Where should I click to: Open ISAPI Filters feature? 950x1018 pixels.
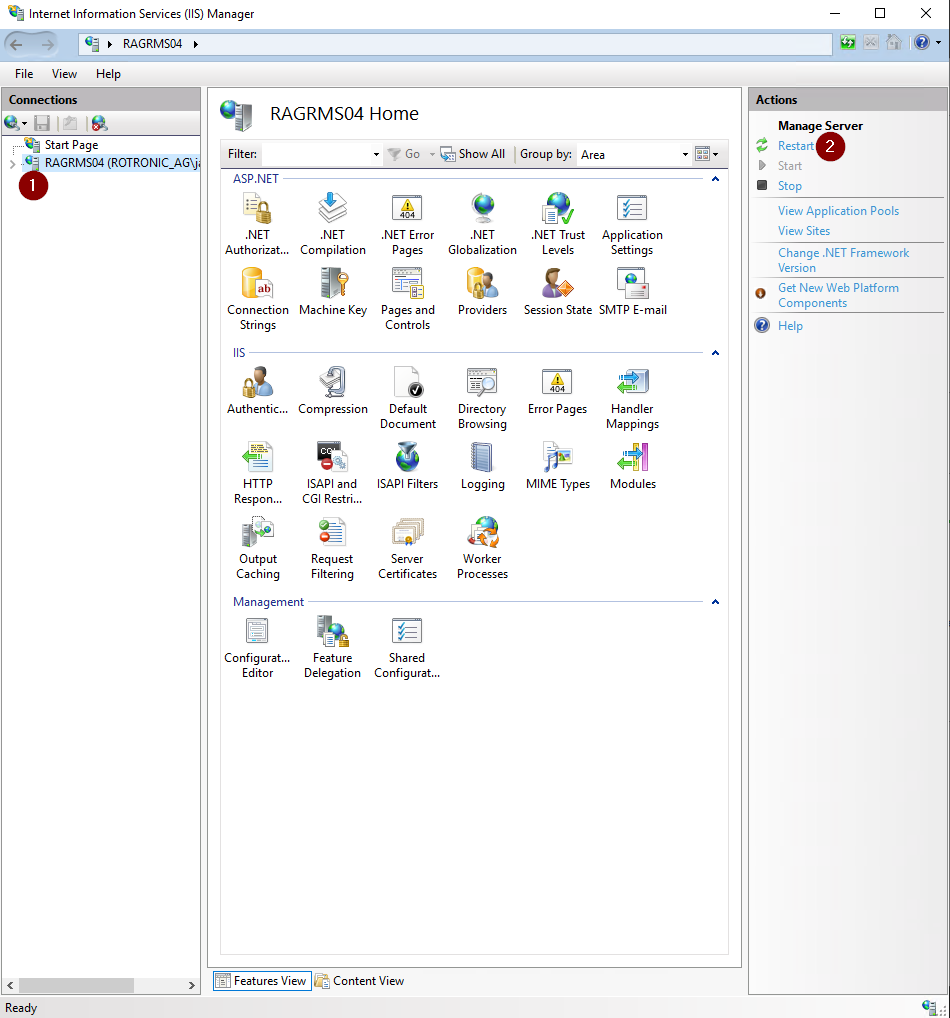[407, 466]
